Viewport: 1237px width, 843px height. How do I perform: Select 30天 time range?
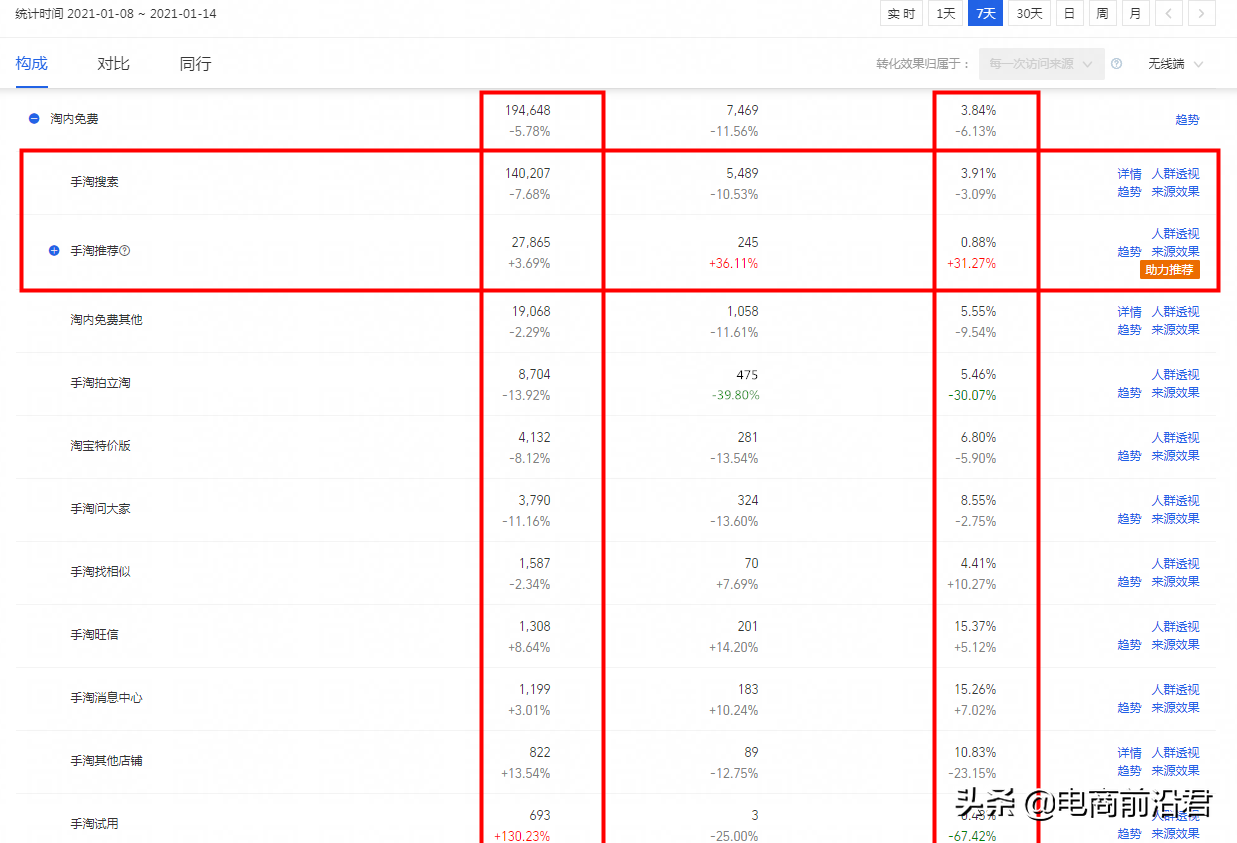[1029, 14]
